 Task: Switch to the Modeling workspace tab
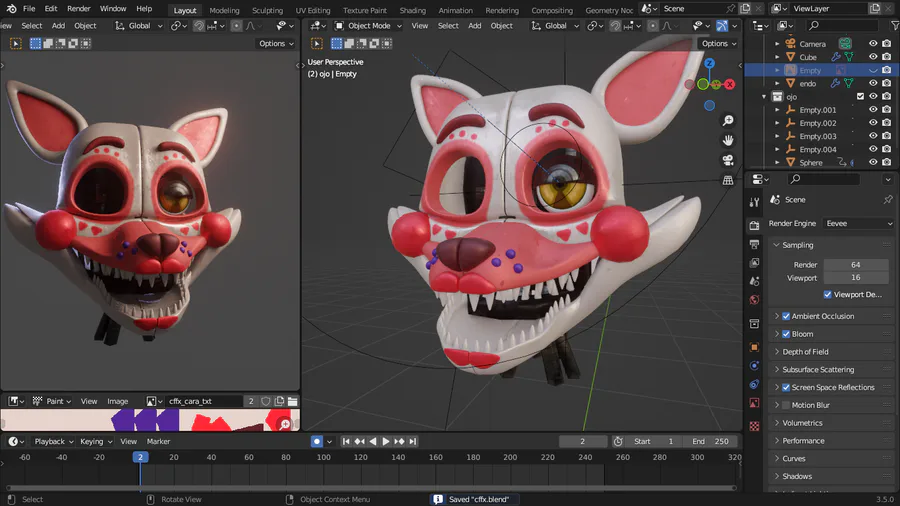click(224, 10)
